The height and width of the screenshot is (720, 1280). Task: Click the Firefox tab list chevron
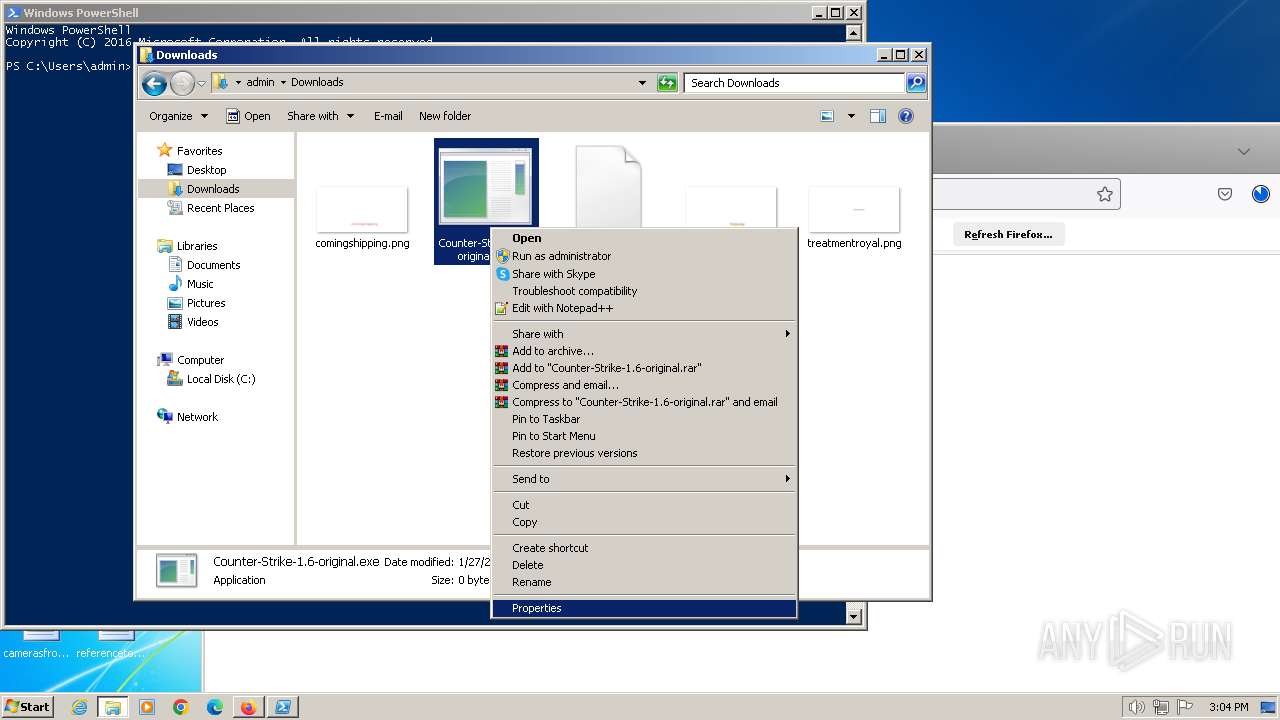1244,152
